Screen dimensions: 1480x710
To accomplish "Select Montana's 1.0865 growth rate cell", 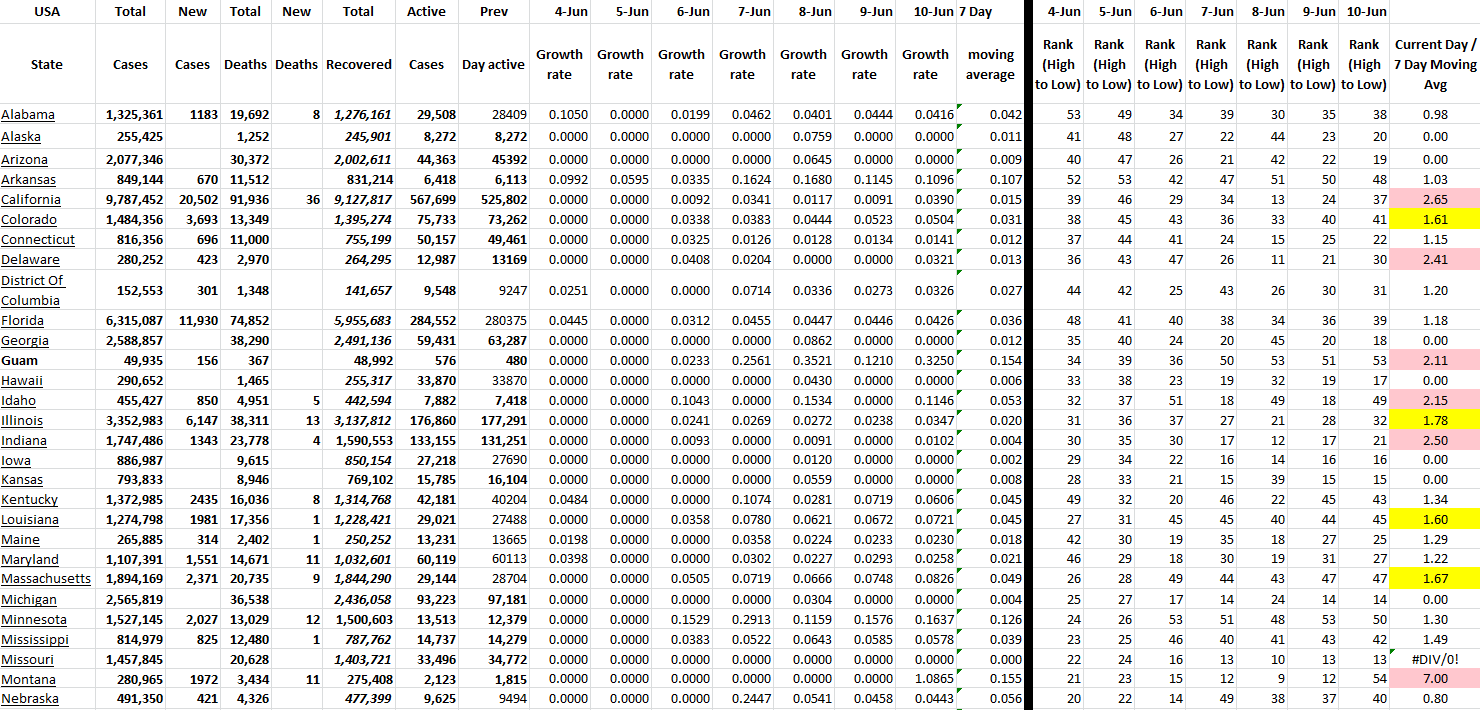I will (x=925, y=679).
